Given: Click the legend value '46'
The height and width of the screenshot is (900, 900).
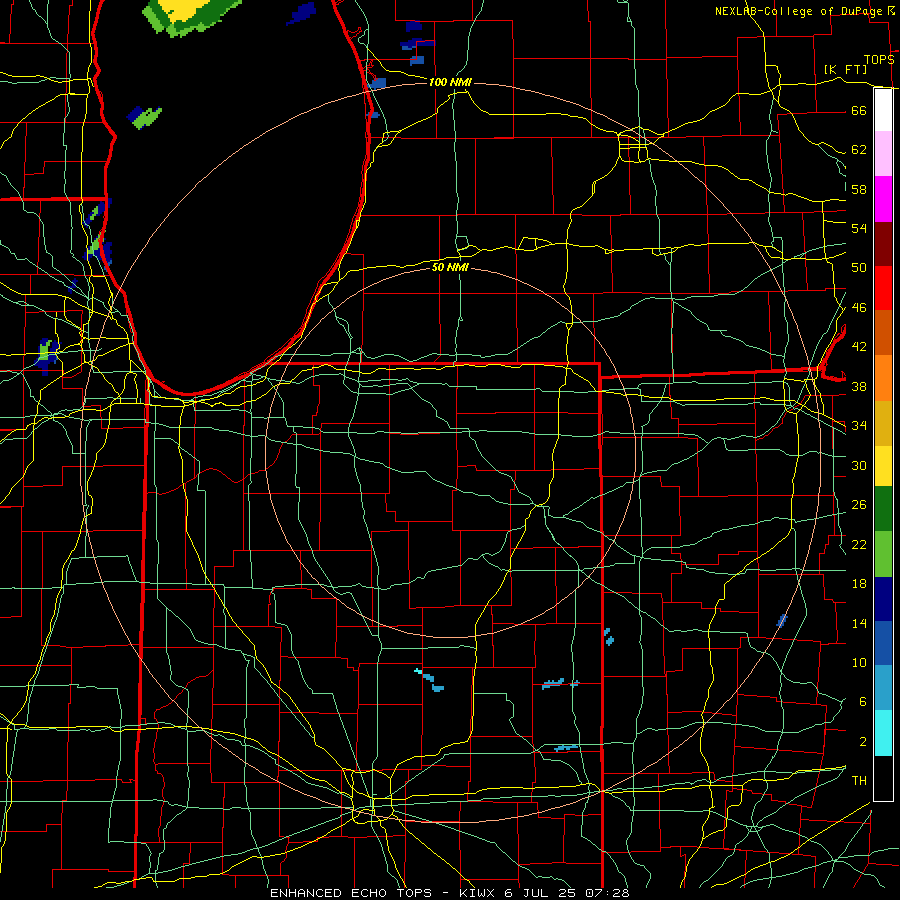Looking at the screenshot, I should (859, 308).
